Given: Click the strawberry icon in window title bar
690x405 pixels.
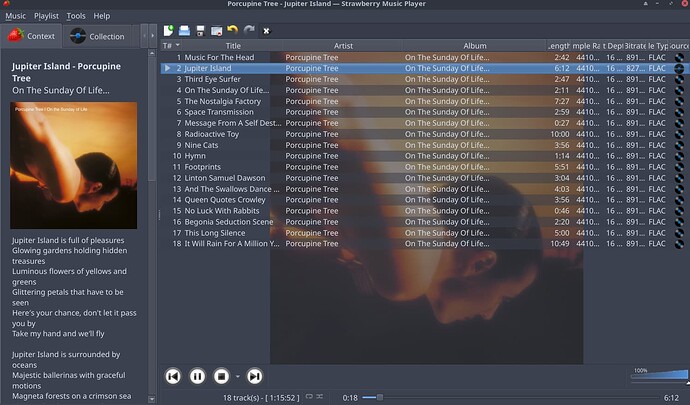Looking at the screenshot, I should [x=6, y=4].
